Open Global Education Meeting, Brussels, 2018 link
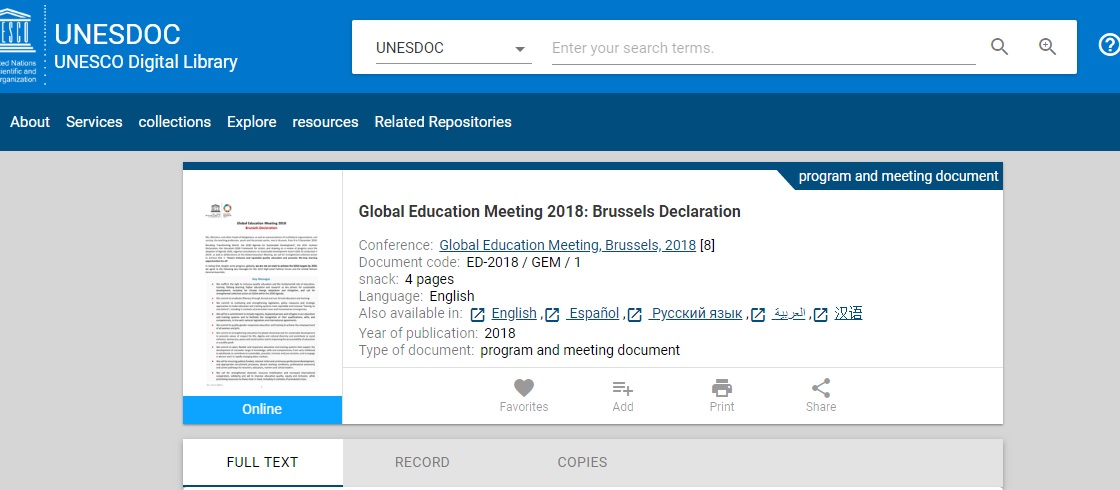The height and width of the screenshot is (490, 1120). pyautogui.click(x=567, y=245)
